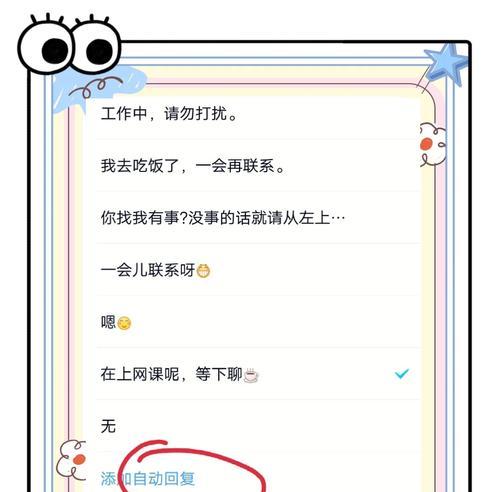
Task: Click the doodle flower with red dot at right edge
Action: (433, 145)
